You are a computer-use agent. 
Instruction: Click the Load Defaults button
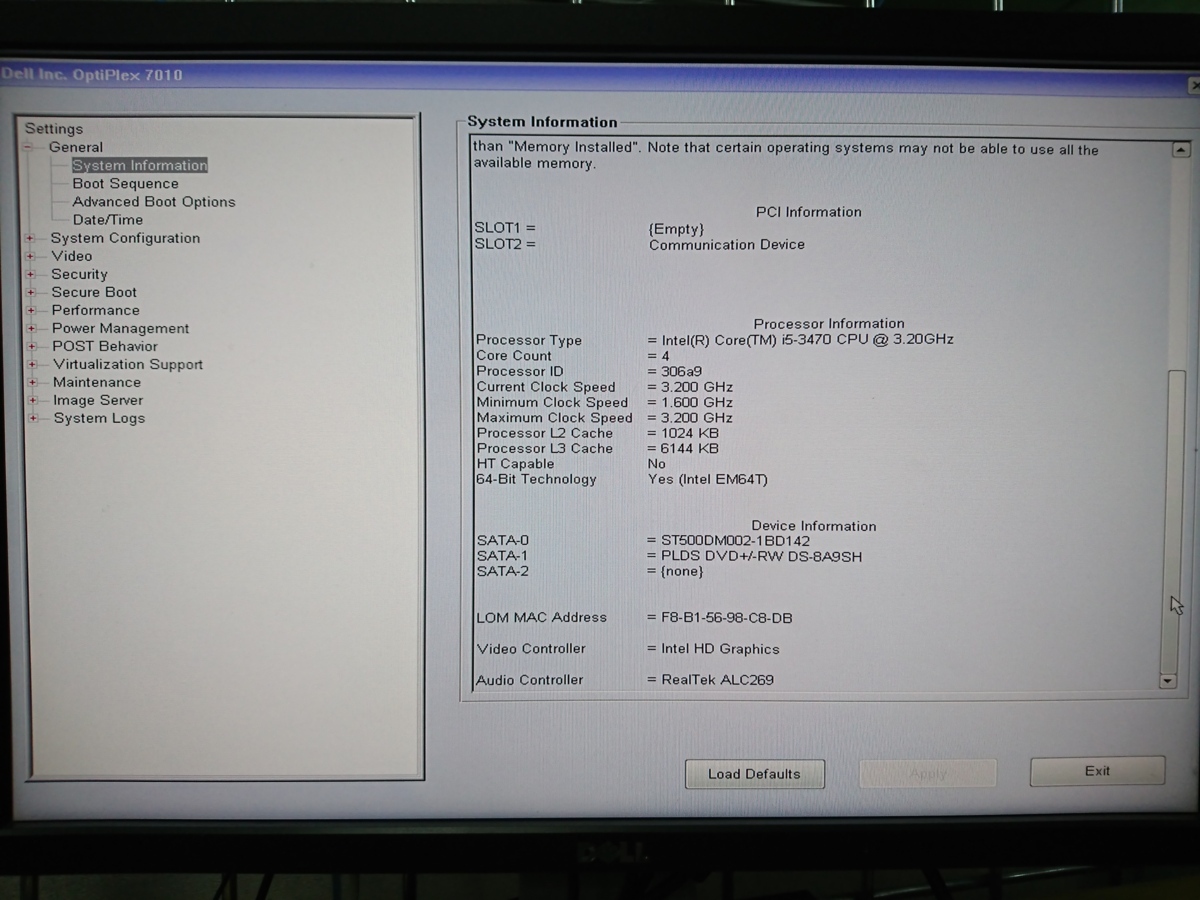754,774
